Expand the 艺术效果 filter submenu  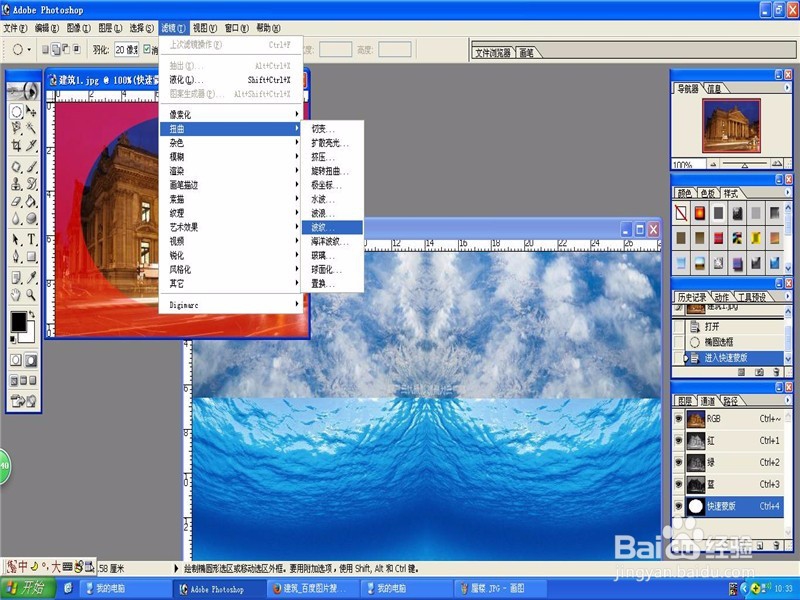[231, 227]
